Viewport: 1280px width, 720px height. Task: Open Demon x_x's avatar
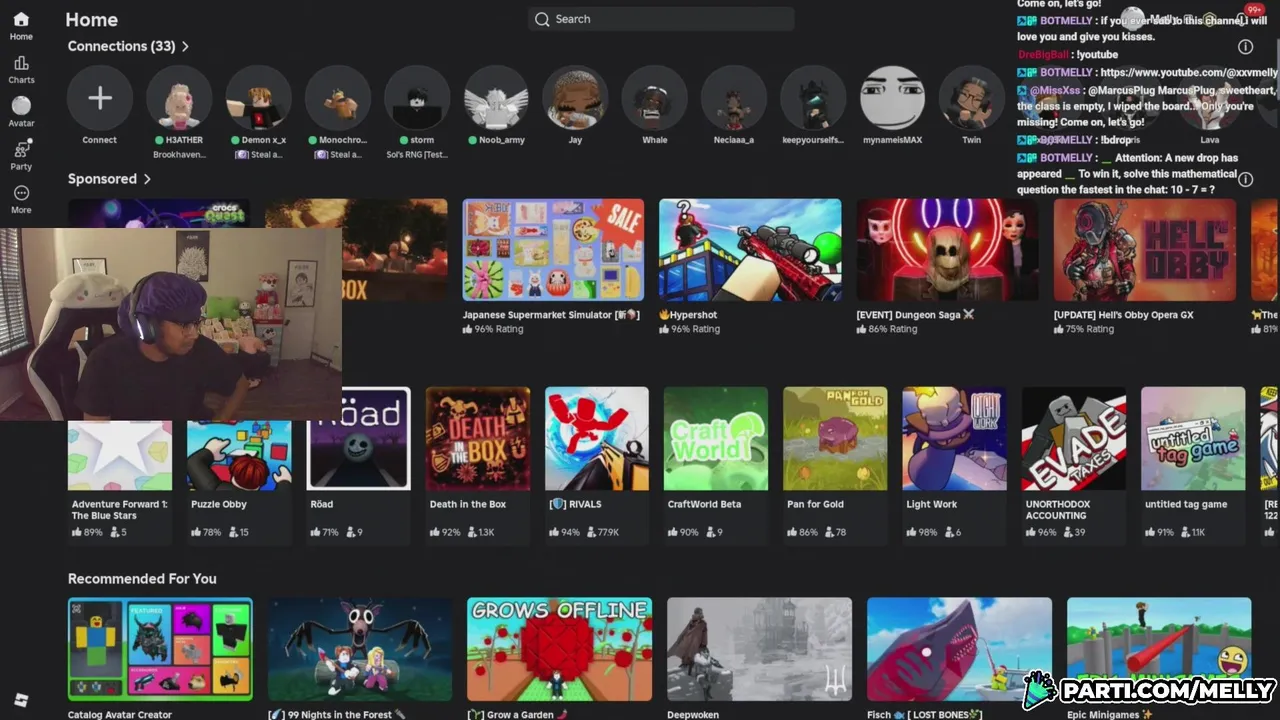(258, 98)
